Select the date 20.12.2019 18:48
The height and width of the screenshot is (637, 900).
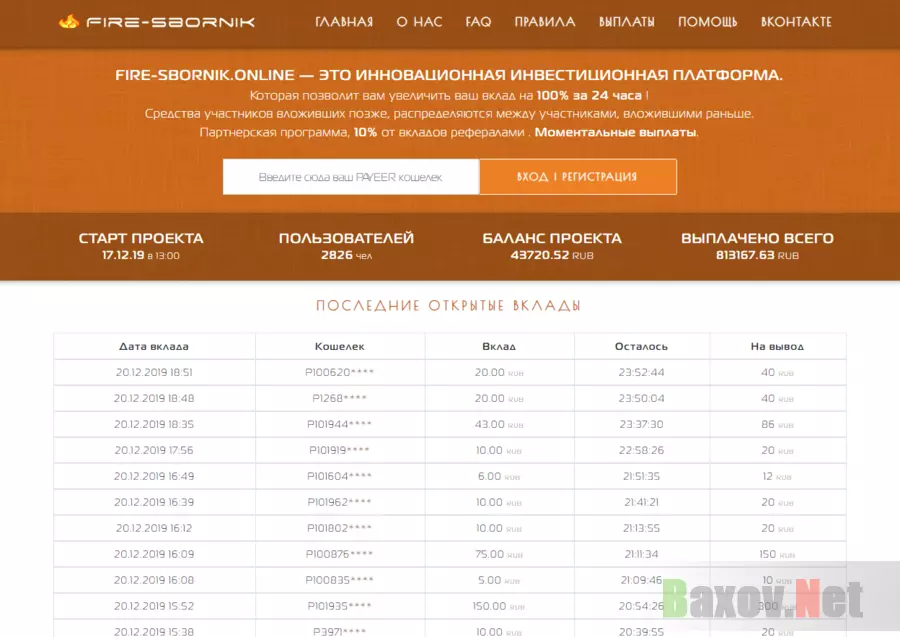154,398
